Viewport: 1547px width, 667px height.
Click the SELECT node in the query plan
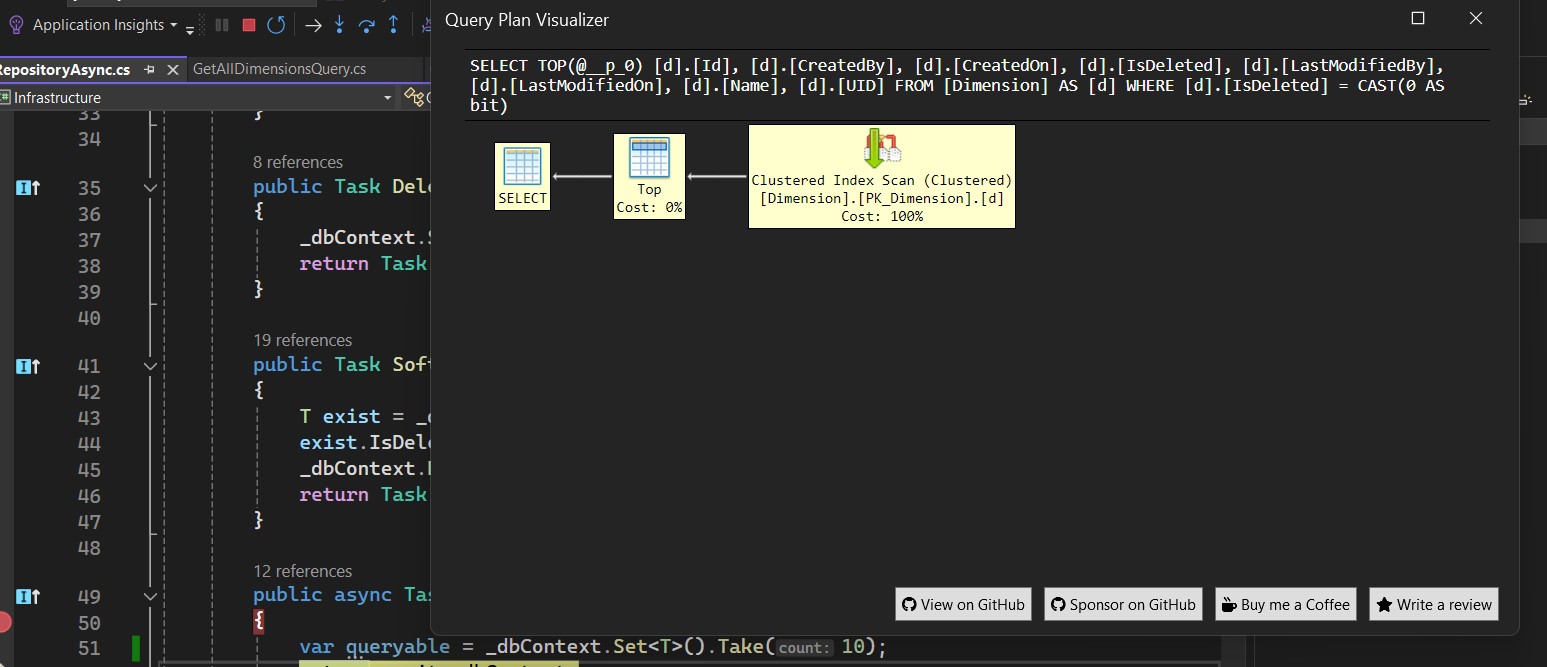[521, 176]
